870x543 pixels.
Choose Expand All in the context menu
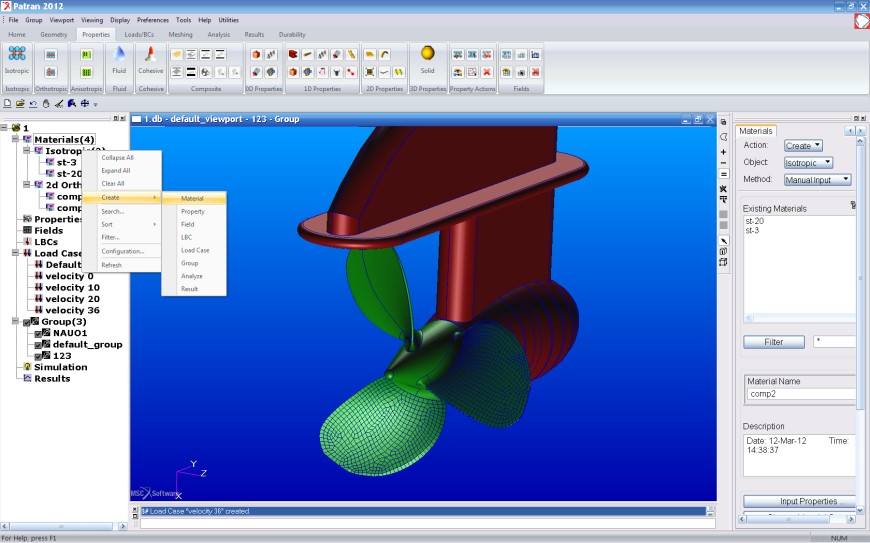pyautogui.click(x=122, y=170)
